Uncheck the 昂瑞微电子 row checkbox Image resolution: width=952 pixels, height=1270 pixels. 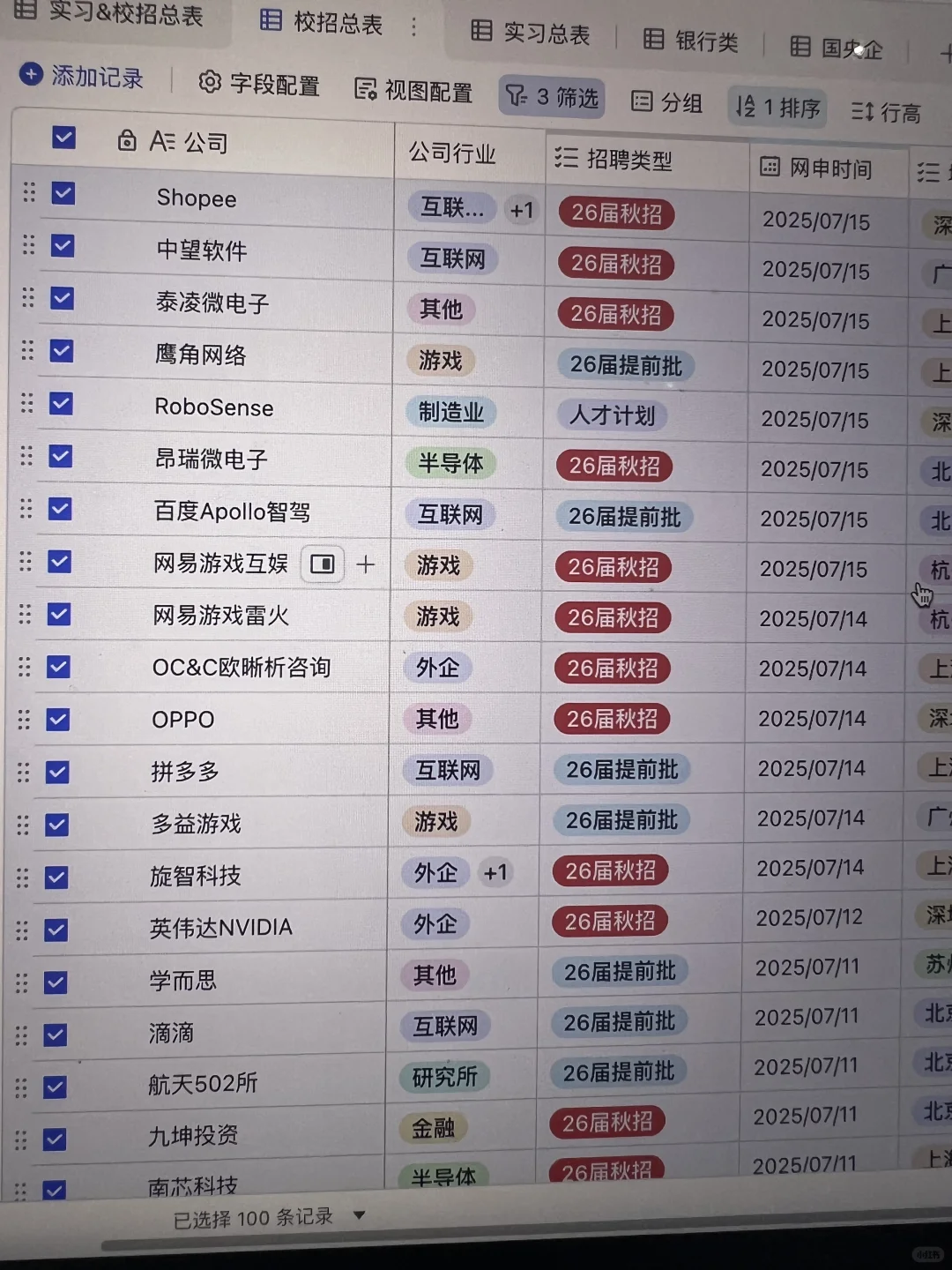[x=60, y=456]
